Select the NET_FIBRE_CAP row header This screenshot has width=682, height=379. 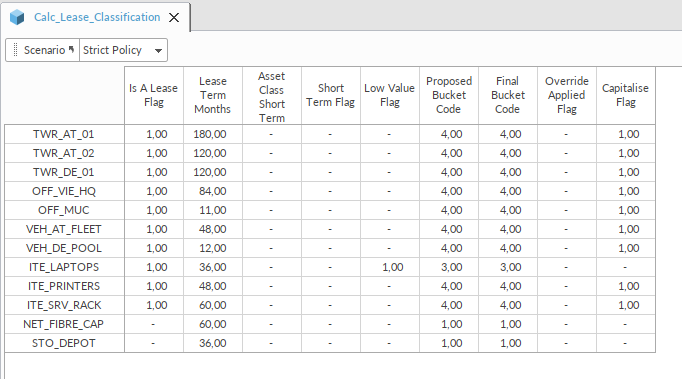(64, 324)
